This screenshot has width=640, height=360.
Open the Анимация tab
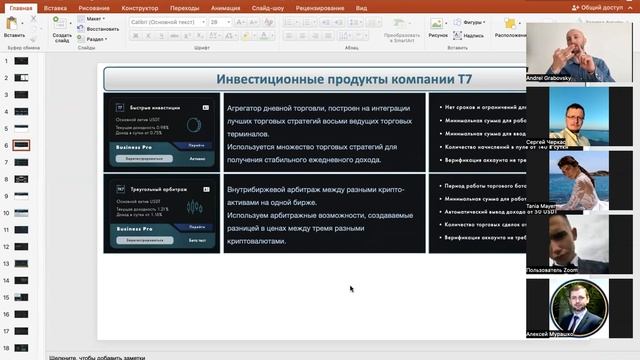click(225, 8)
